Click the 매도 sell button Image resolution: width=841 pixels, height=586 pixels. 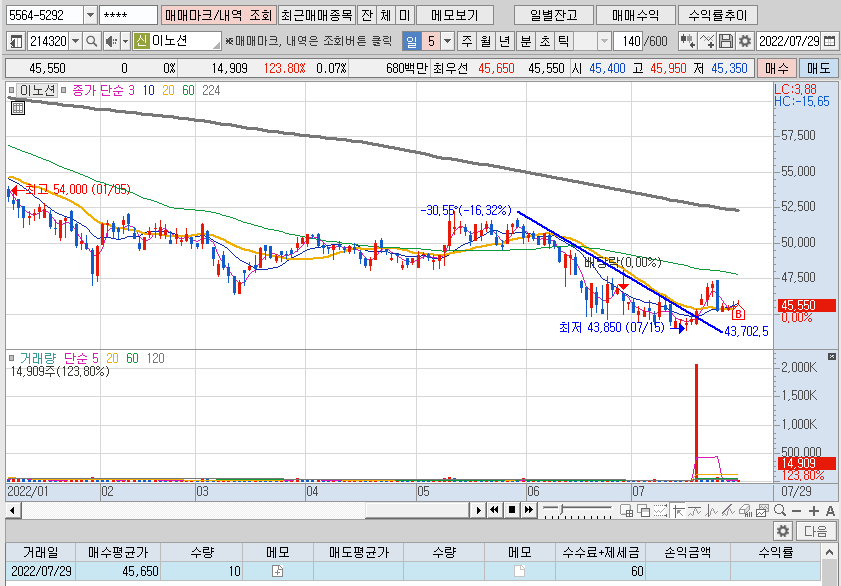pos(818,69)
